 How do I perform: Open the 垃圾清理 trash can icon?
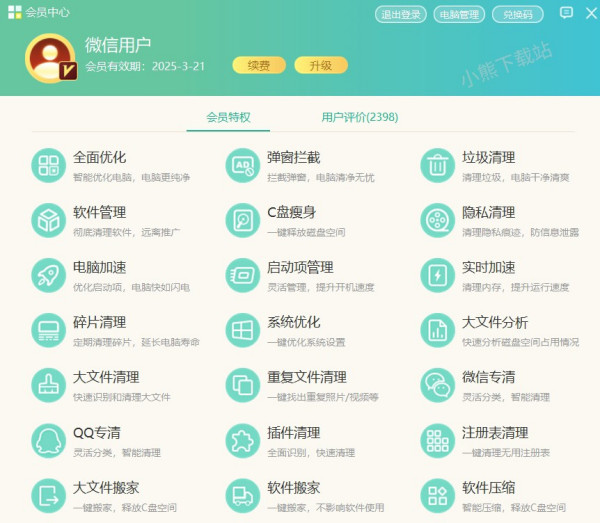point(438,166)
